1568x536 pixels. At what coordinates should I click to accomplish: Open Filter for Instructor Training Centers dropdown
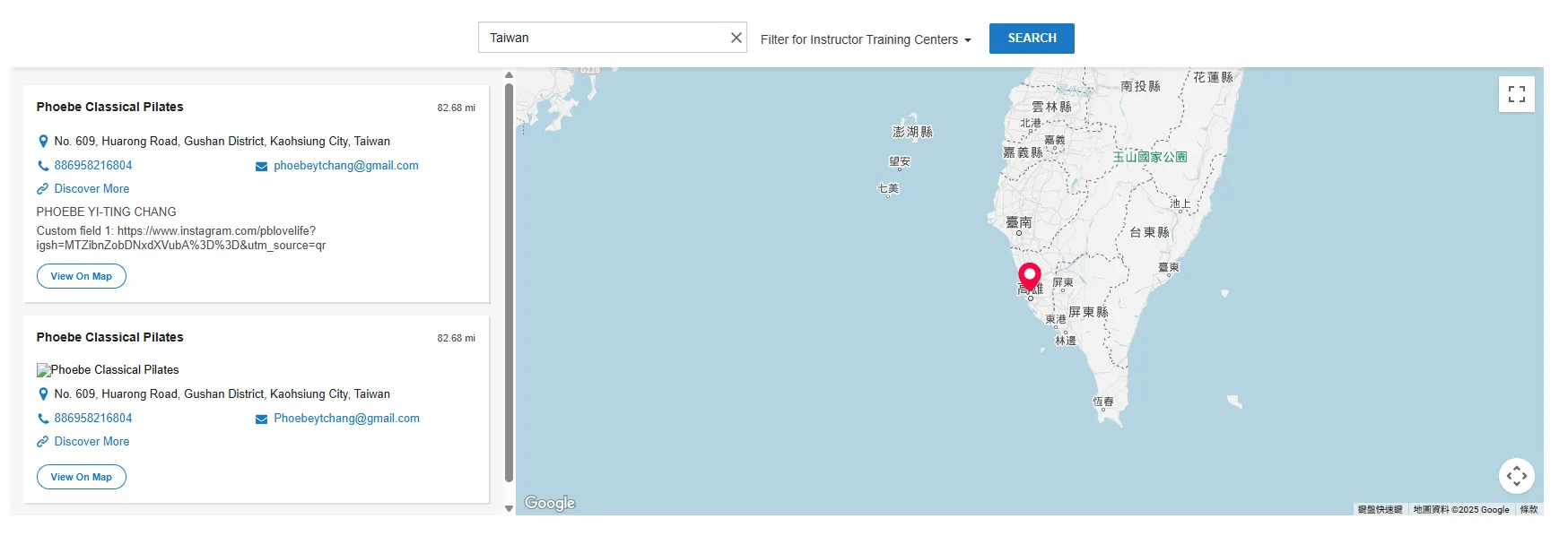click(x=865, y=39)
